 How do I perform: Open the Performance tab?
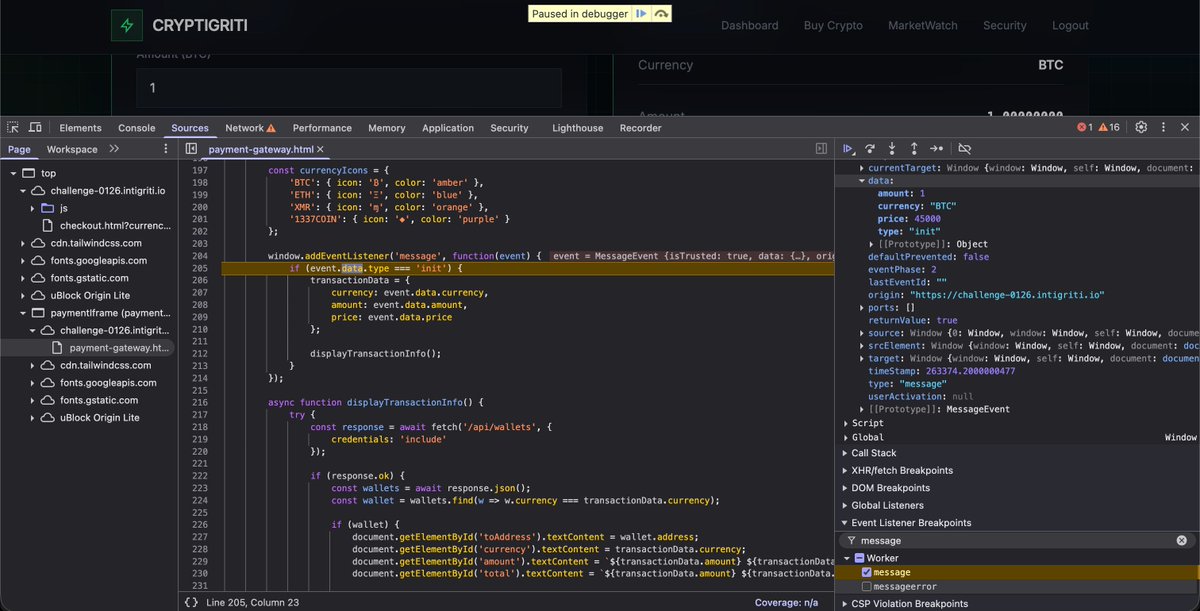point(322,128)
